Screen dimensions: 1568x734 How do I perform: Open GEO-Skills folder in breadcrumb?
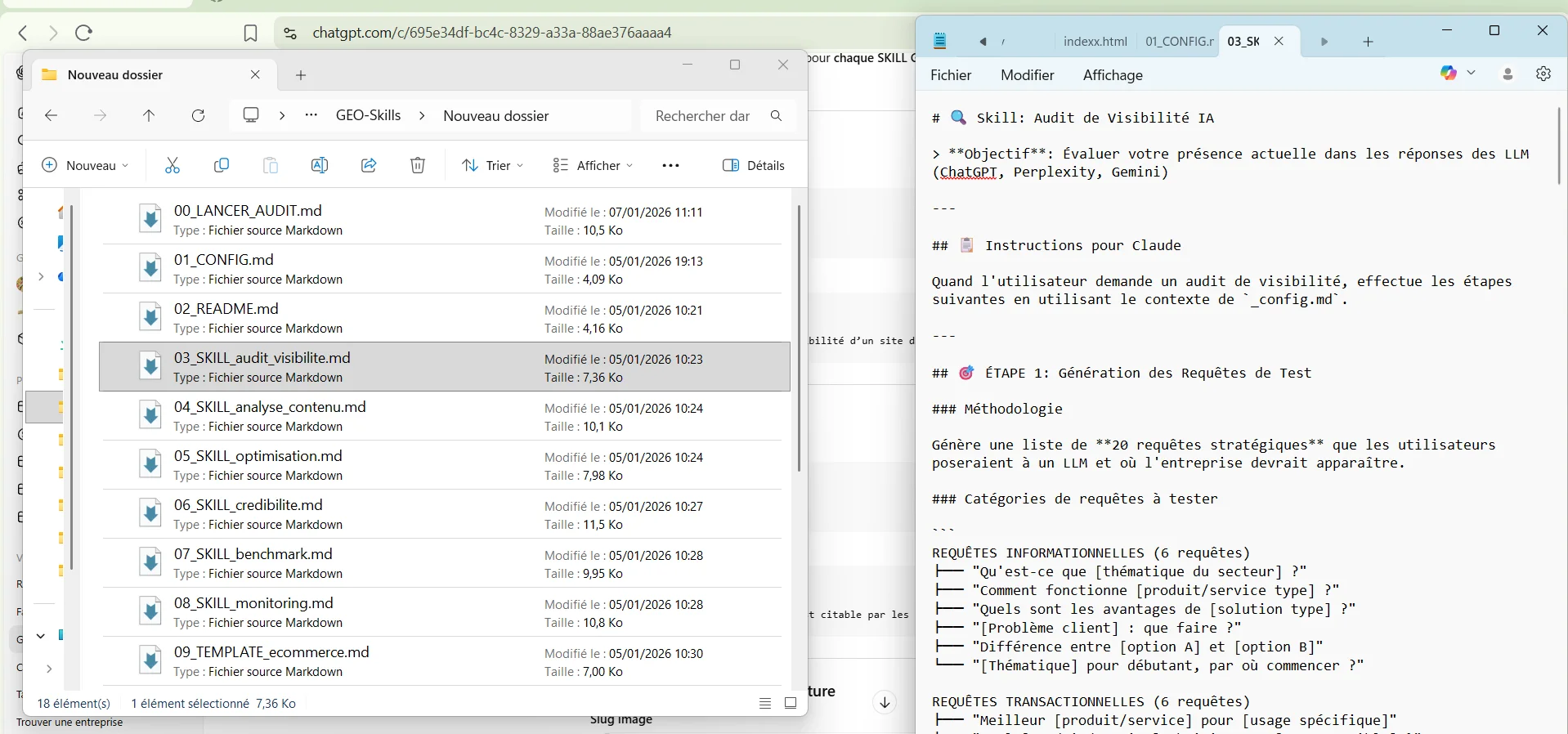pos(368,115)
